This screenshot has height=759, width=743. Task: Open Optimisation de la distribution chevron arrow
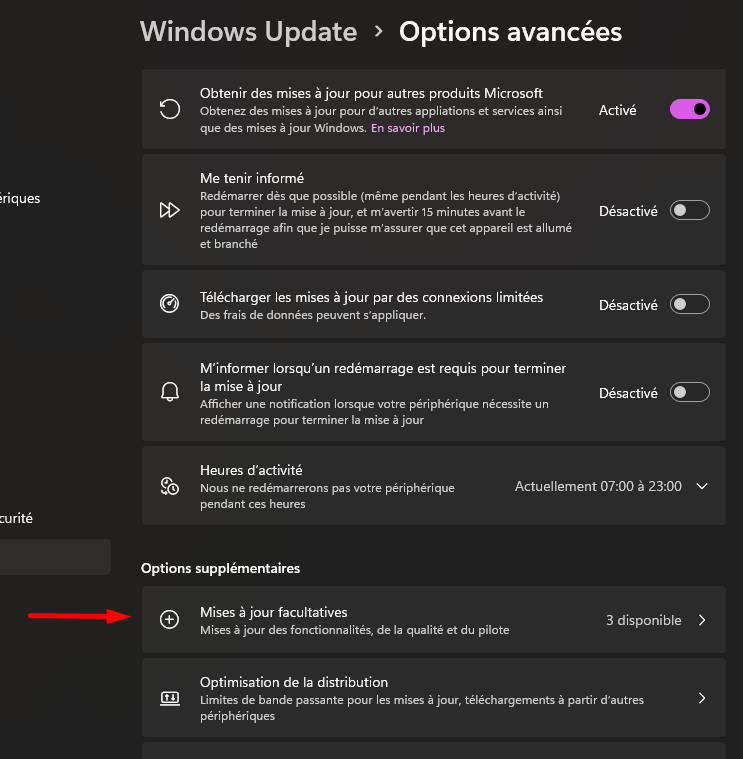point(702,698)
